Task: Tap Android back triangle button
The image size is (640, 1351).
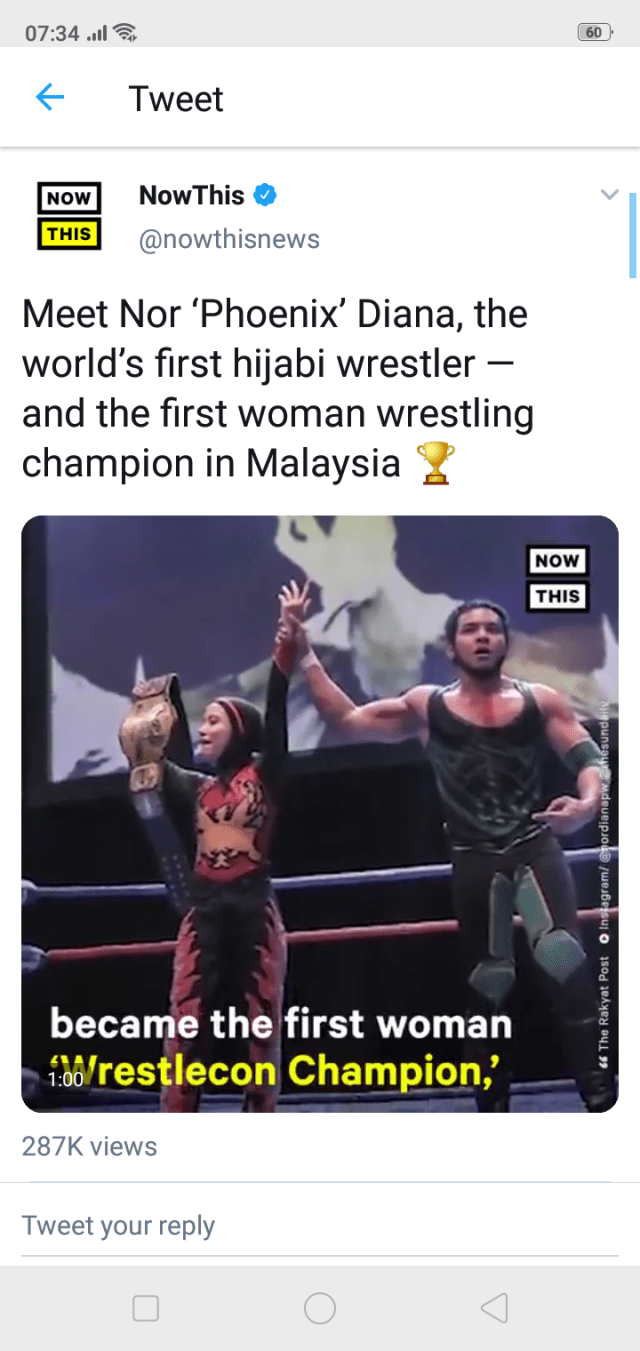Action: 494,1308
